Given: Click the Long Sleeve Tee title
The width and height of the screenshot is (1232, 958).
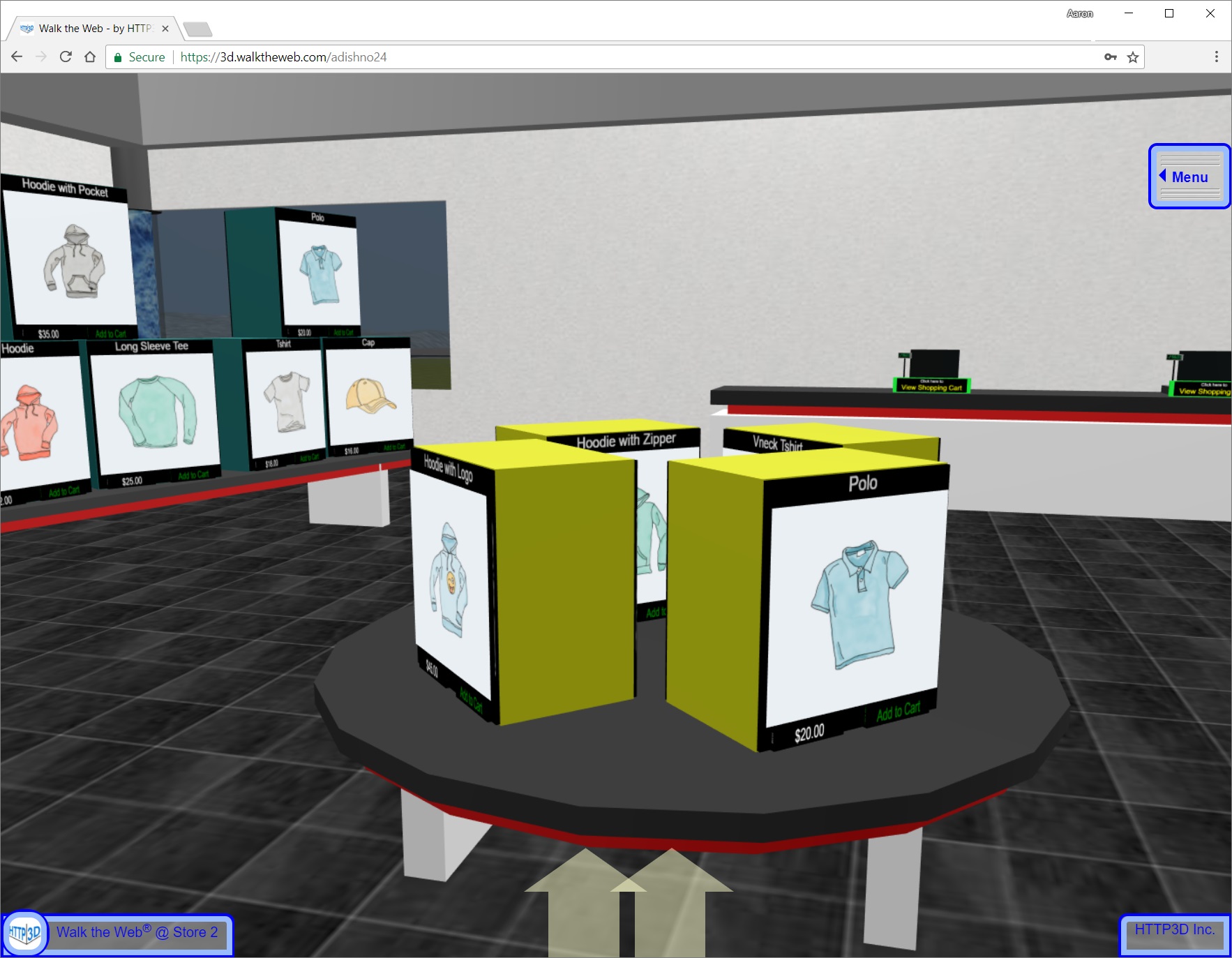Looking at the screenshot, I should click(x=151, y=346).
